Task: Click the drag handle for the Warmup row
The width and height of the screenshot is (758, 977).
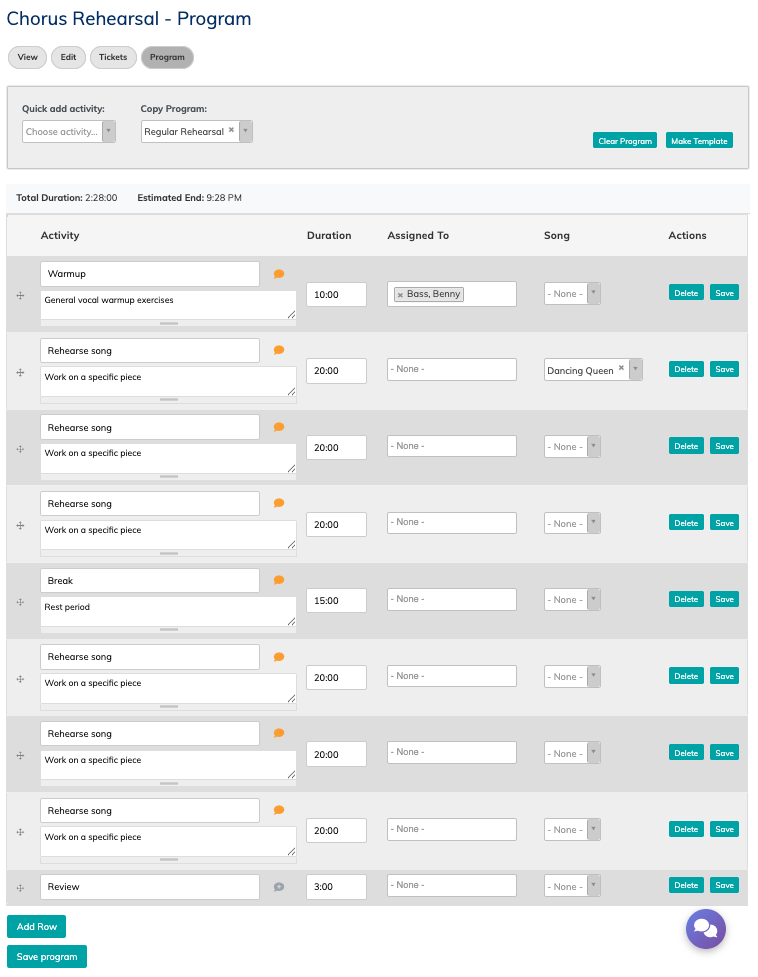Action: 20,295
